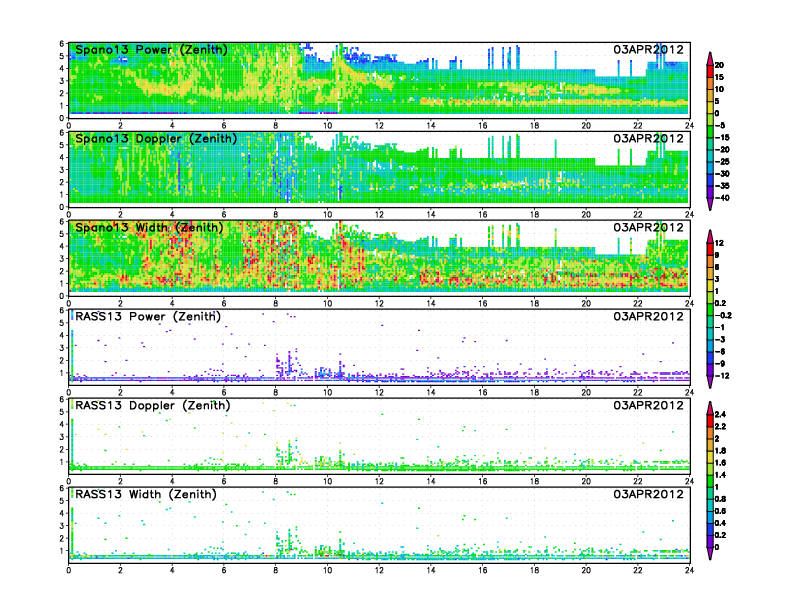Click the 2.4 label on the bottom colorbar
Image resolution: width=792 pixels, height=612 pixels.
[720, 414]
